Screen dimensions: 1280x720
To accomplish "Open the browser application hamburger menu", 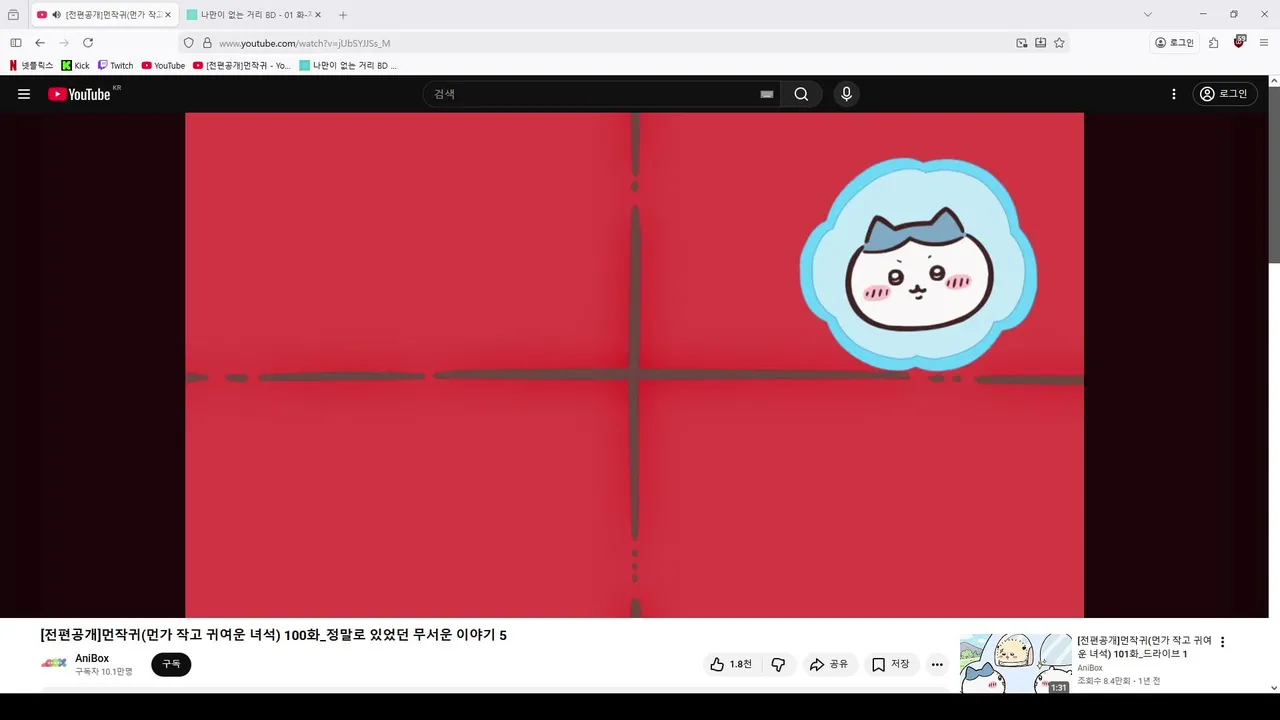I will tap(1264, 43).
